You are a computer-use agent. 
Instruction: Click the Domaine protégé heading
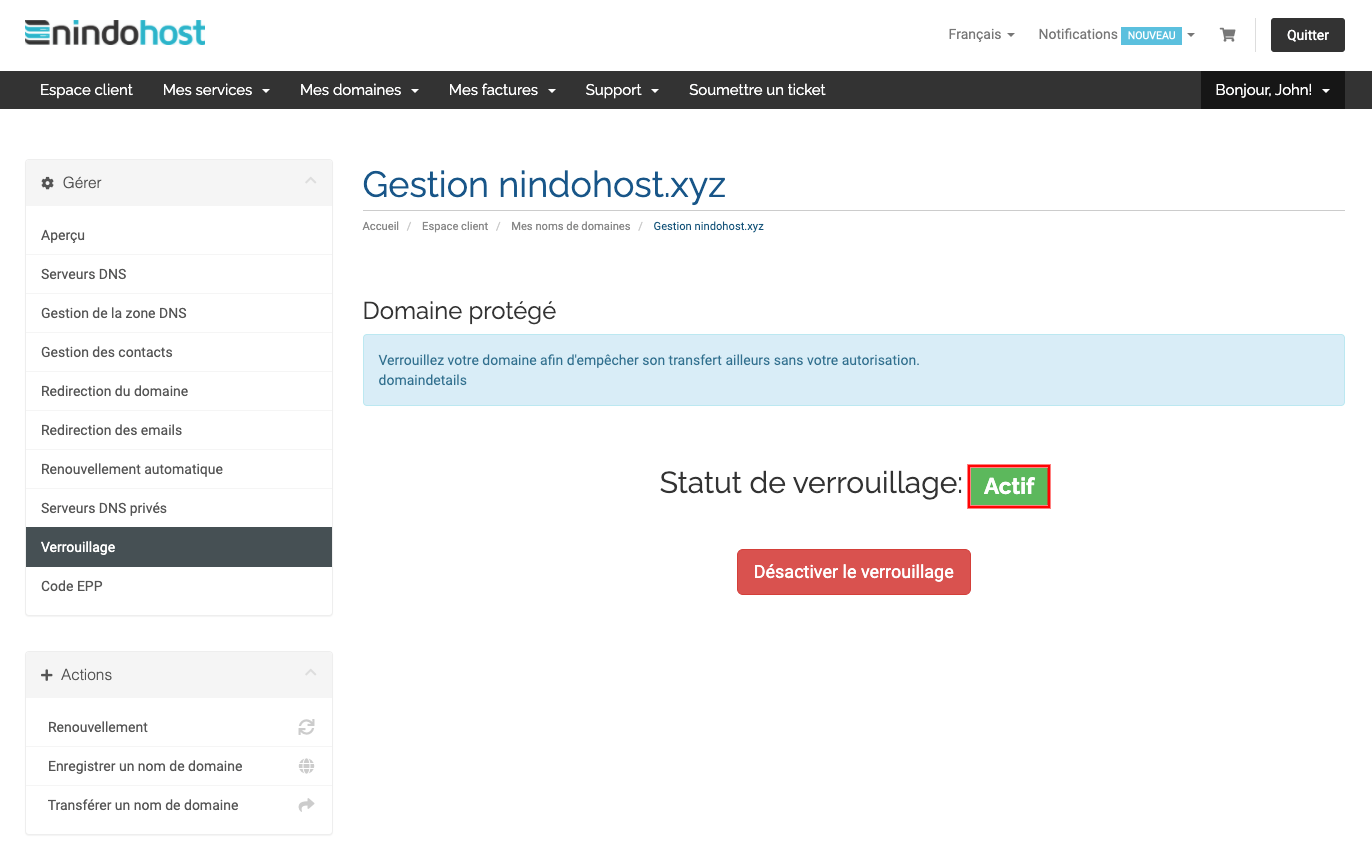click(x=459, y=311)
